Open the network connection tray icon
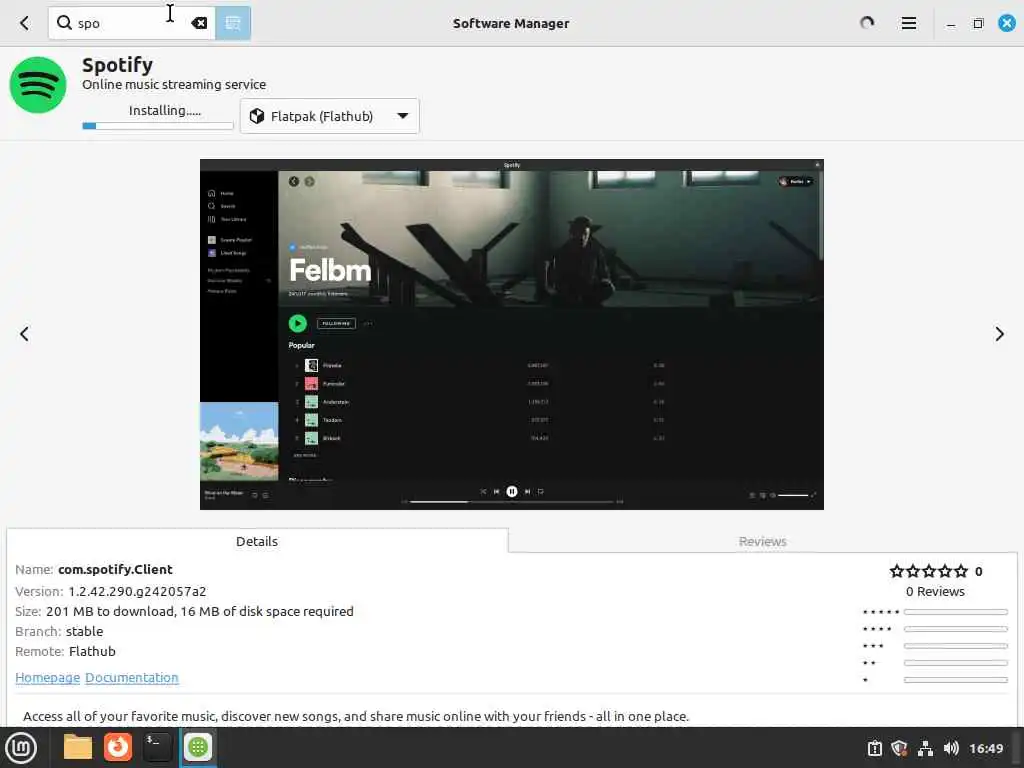This screenshot has width=1024, height=768. [925, 748]
